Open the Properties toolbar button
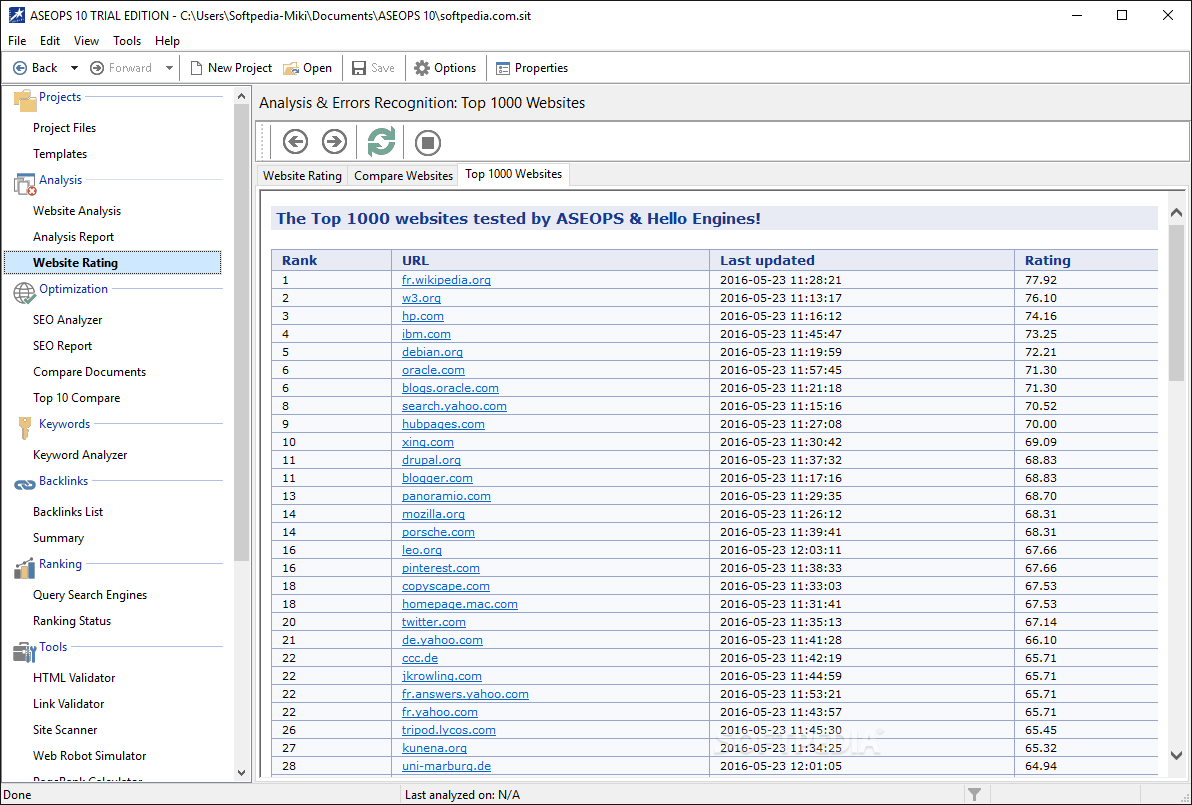This screenshot has height=805, width=1192. coord(531,68)
